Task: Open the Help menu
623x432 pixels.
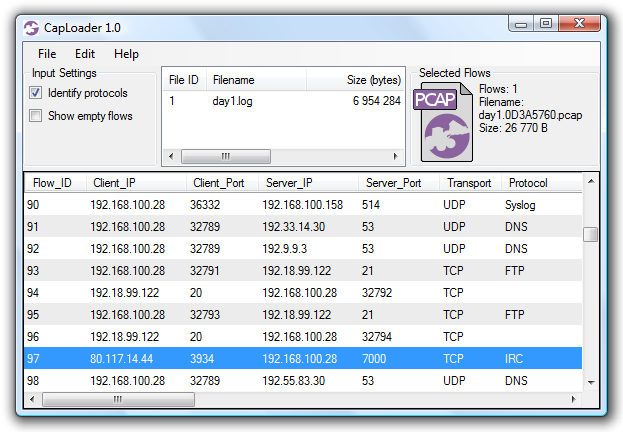Action: point(126,54)
